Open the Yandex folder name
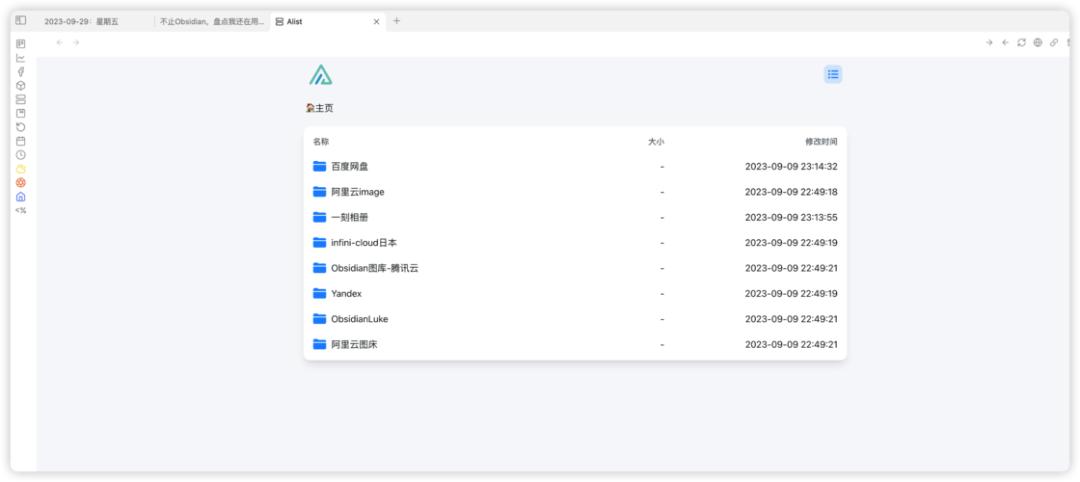The image size is (1080, 482). [x=346, y=293]
